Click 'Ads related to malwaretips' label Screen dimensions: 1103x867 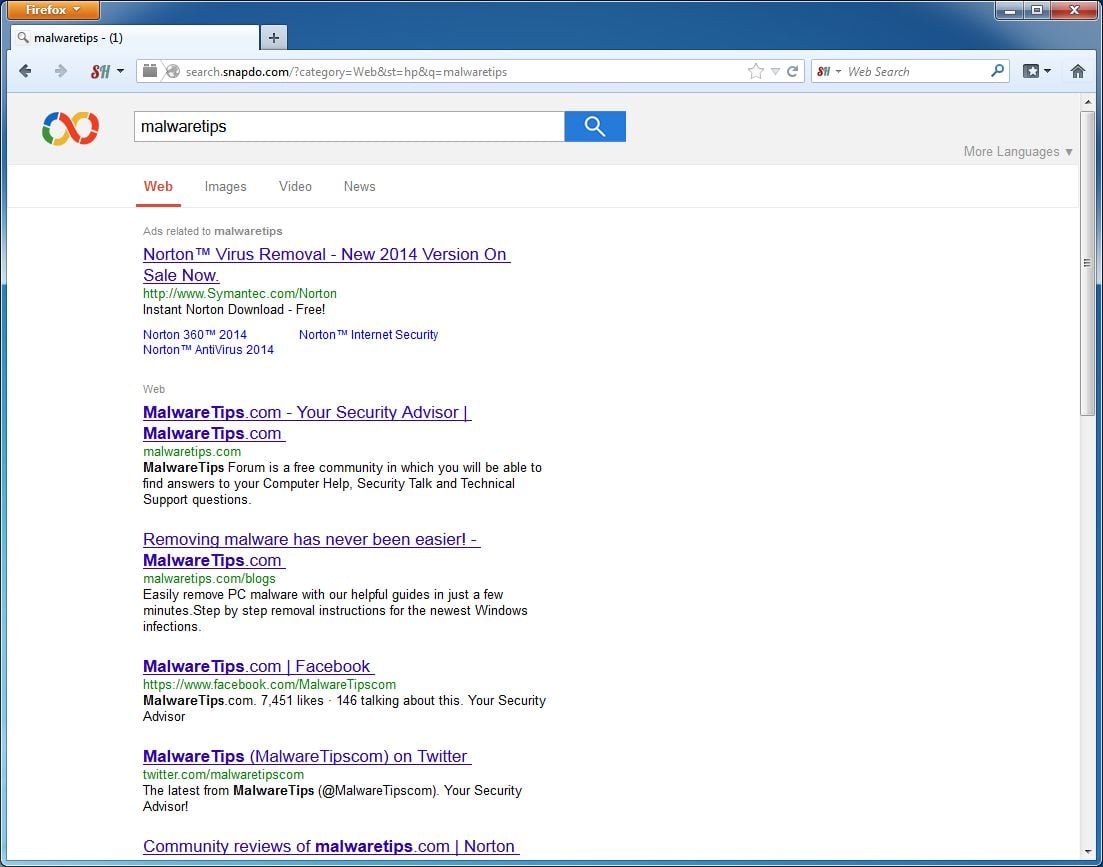point(212,231)
